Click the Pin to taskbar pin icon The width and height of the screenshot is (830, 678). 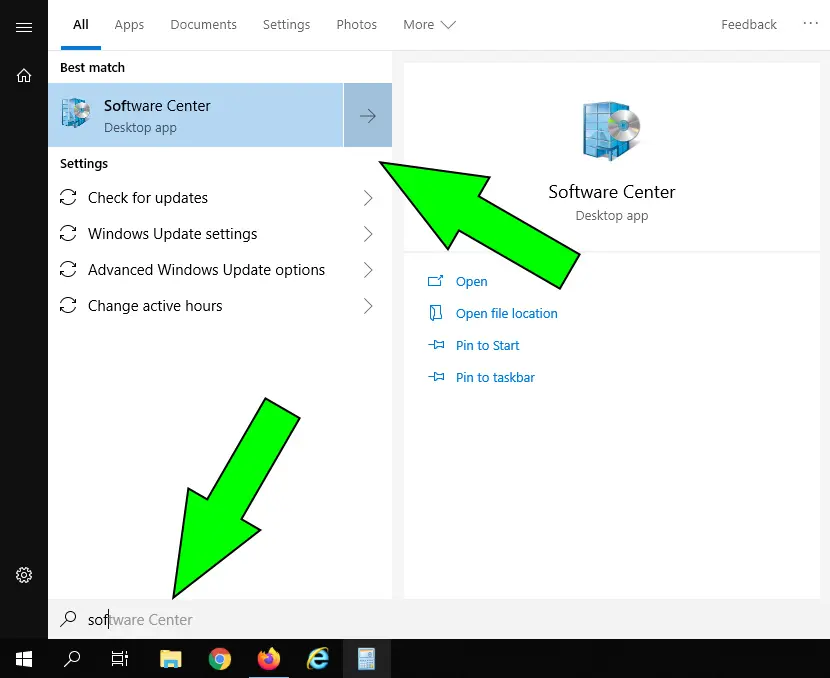pos(436,377)
